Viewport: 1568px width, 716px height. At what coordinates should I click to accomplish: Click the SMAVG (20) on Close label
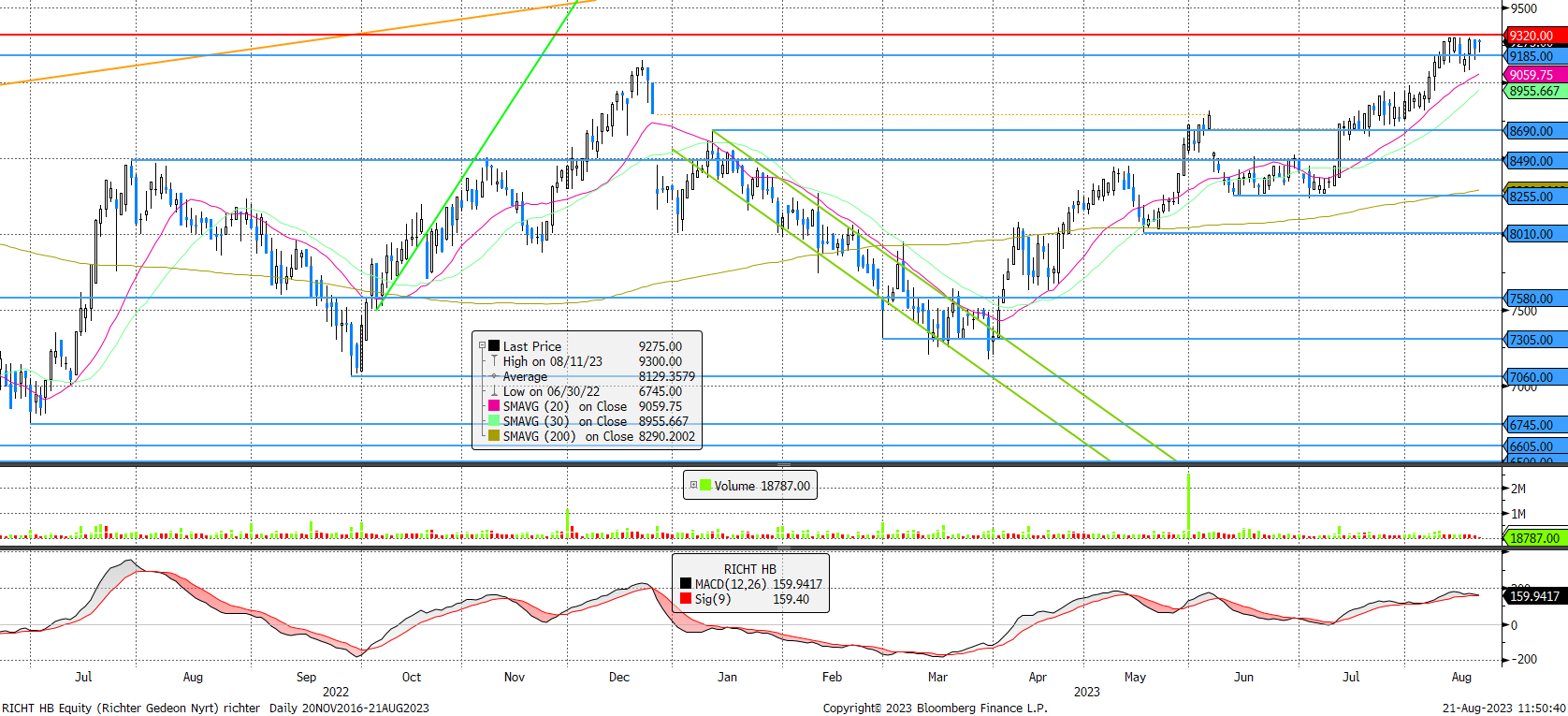pos(564,405)
